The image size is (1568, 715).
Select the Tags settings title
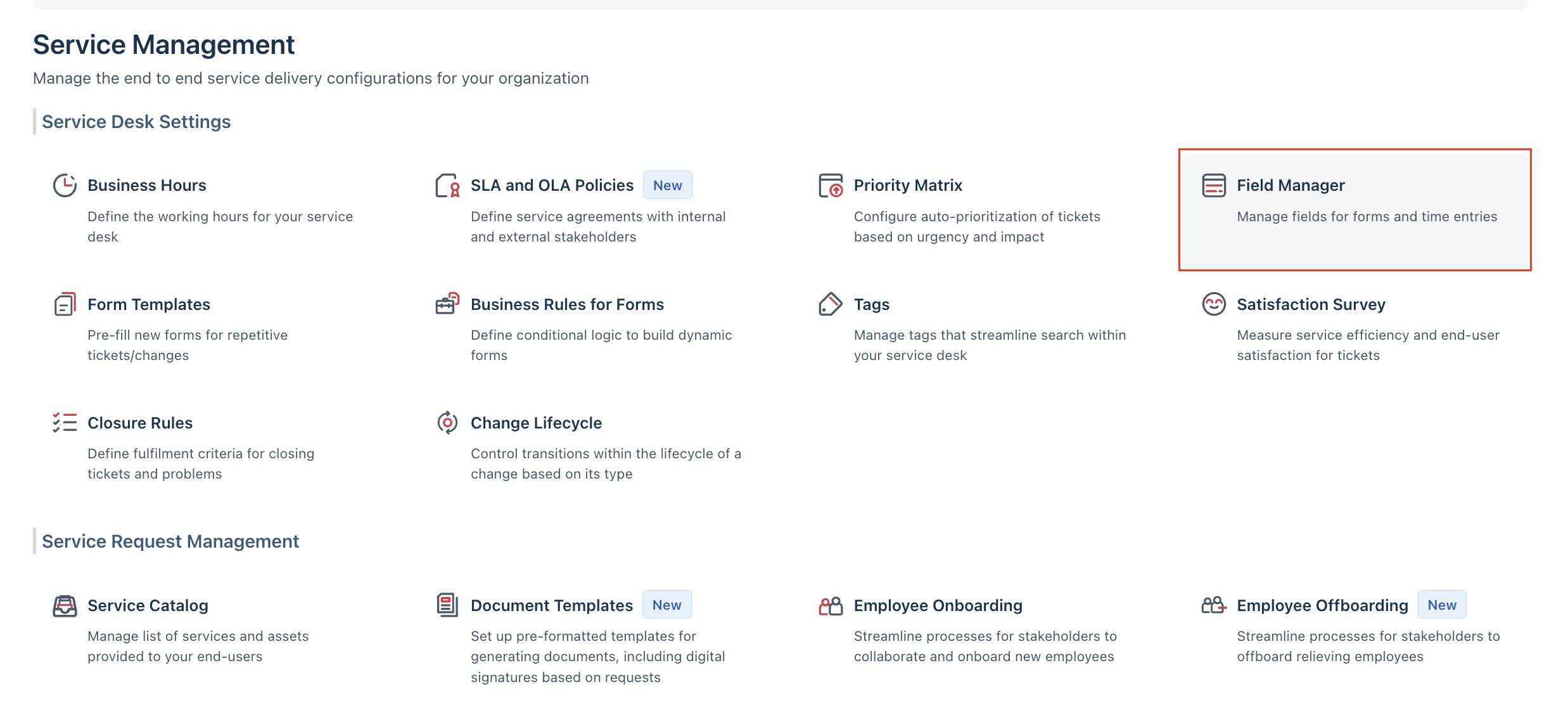point(872,304)
